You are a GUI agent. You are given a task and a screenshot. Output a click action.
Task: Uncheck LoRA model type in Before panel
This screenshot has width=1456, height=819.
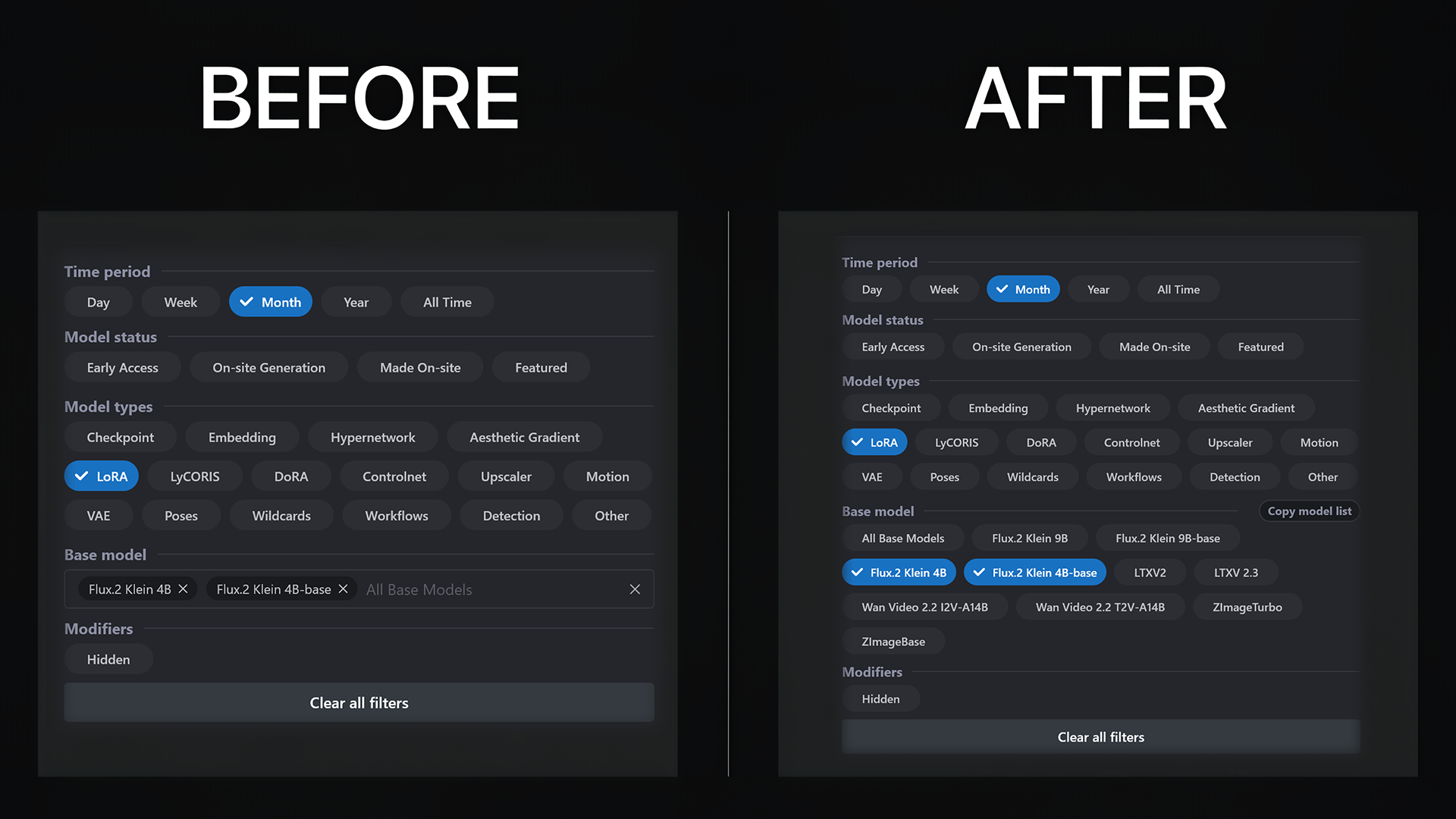[x=102, y=476]
